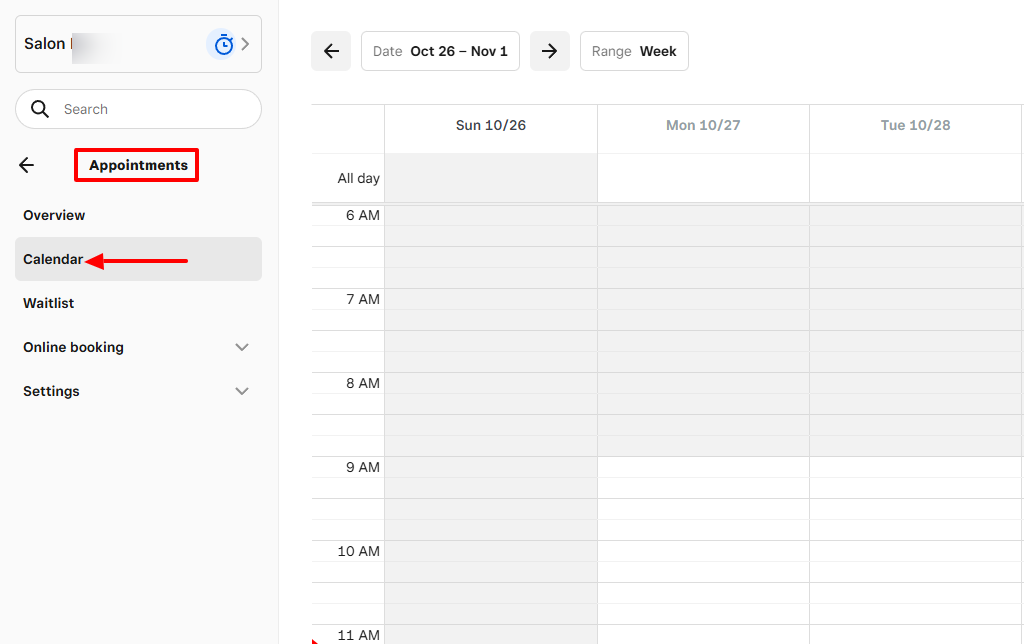
Task: Click the search magnifier icon
Action: click(40, 109)
